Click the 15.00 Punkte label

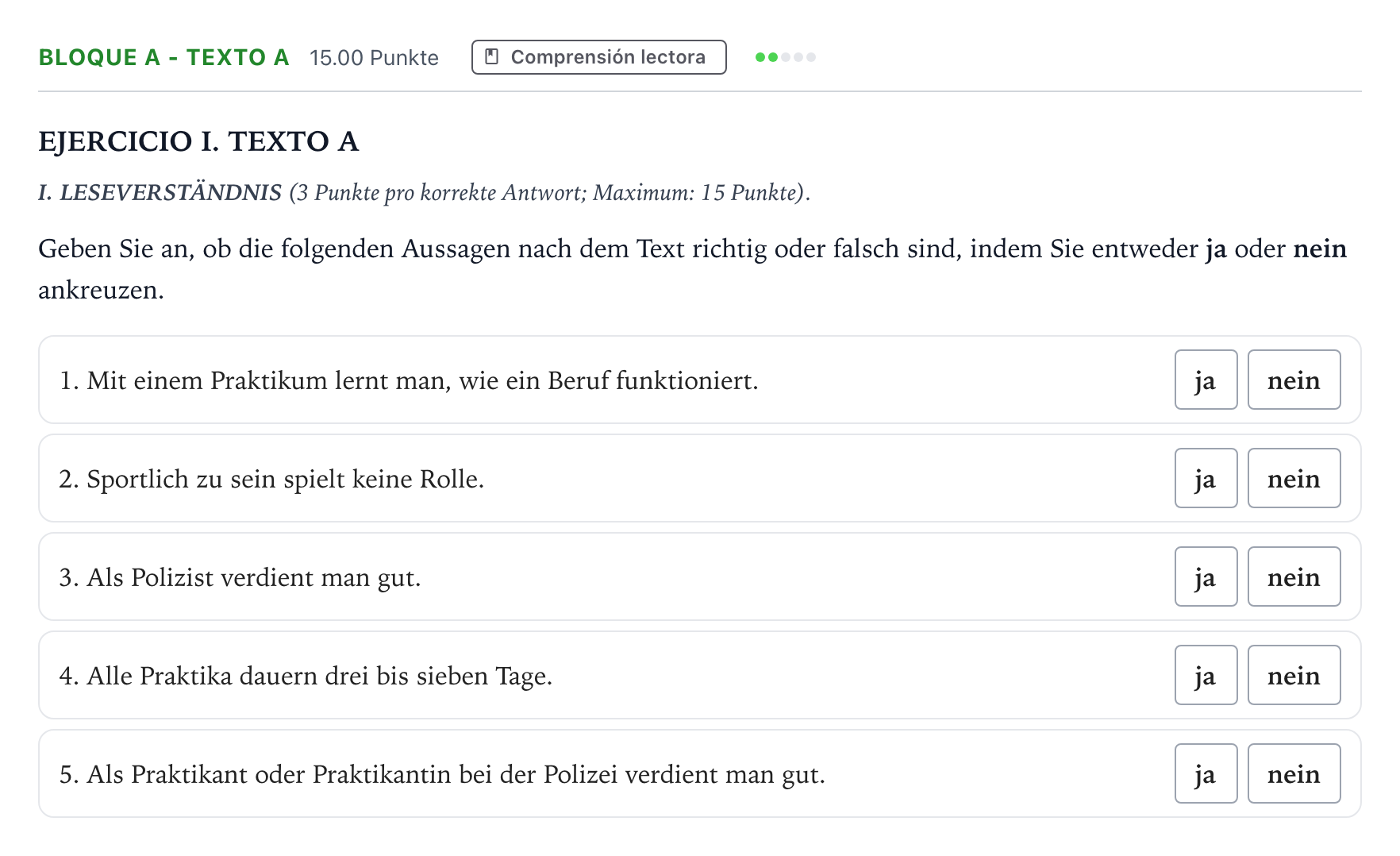point(374,58)
